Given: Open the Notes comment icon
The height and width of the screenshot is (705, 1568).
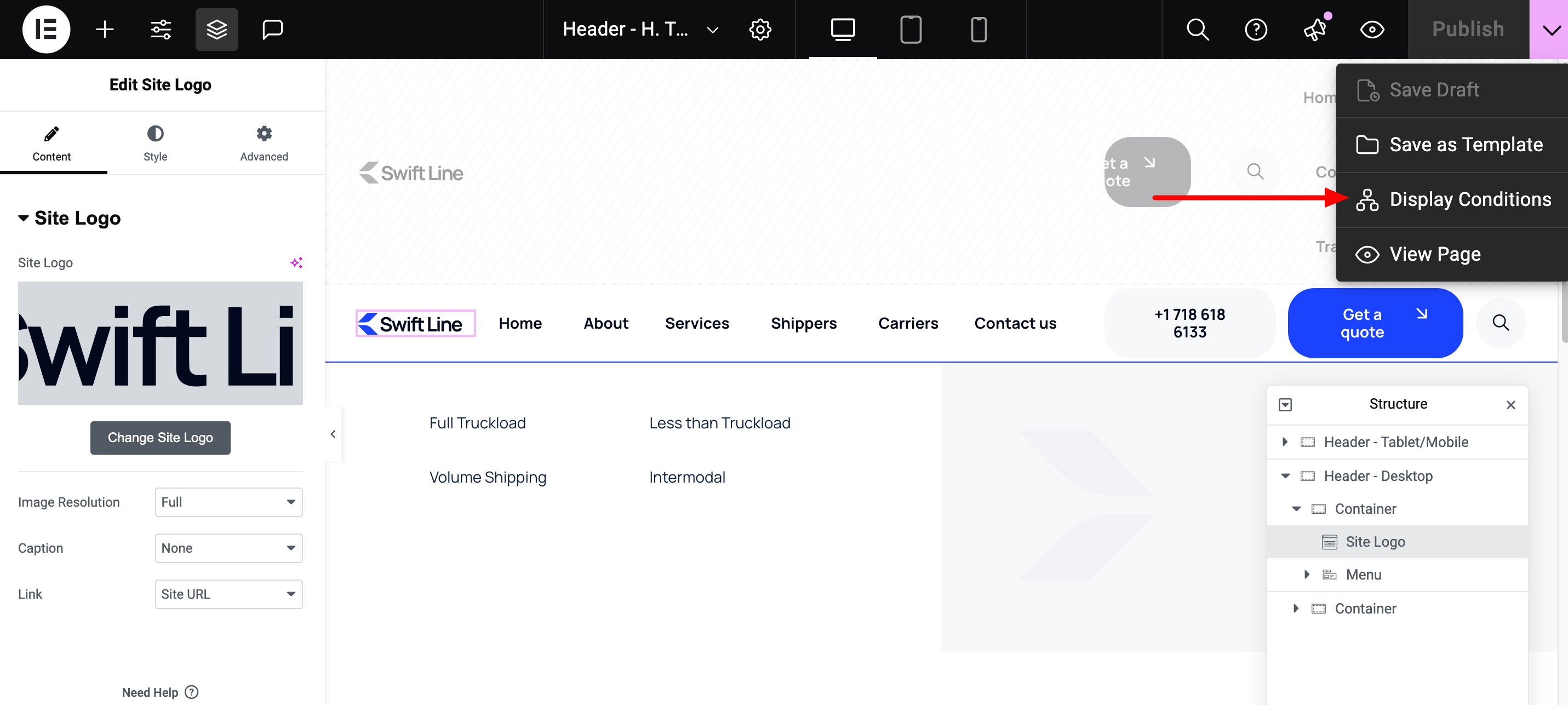Looking at the screenshot, I should (x=272, y=29).
